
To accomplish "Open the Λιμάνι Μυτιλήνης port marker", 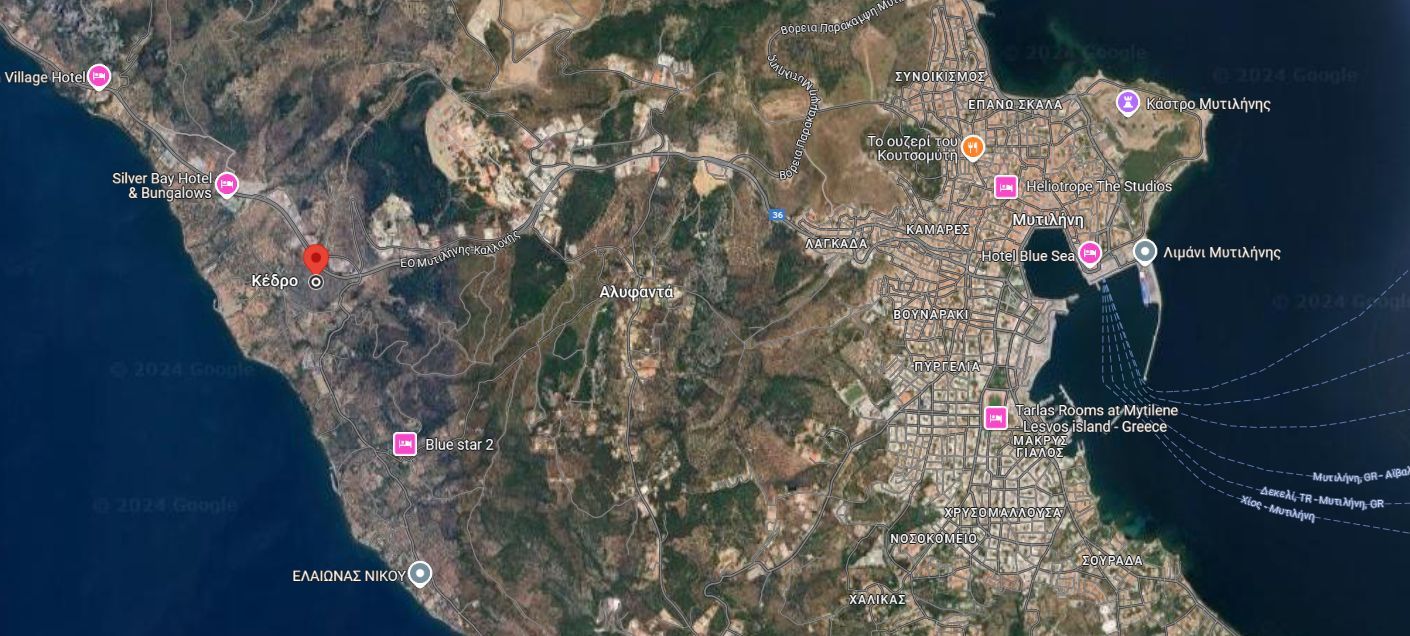I will pos(1146,252).
